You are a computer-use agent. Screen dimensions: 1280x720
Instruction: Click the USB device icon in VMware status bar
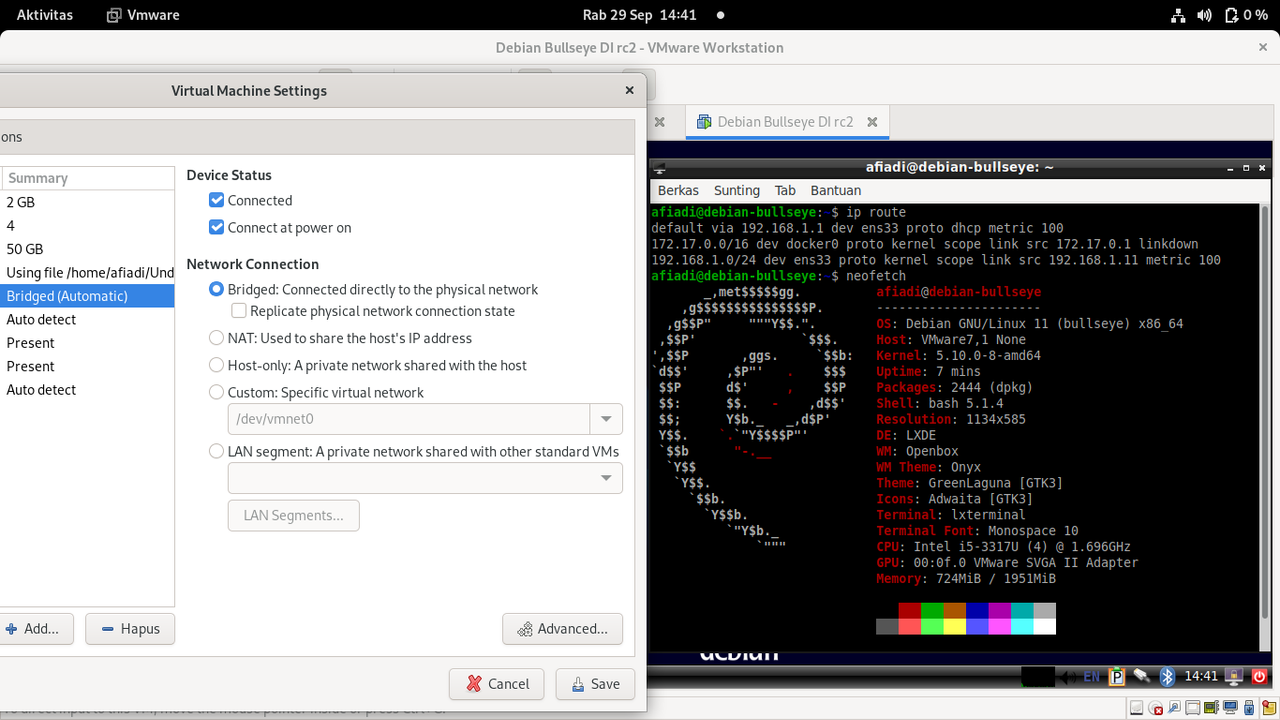coord(1249,707)
